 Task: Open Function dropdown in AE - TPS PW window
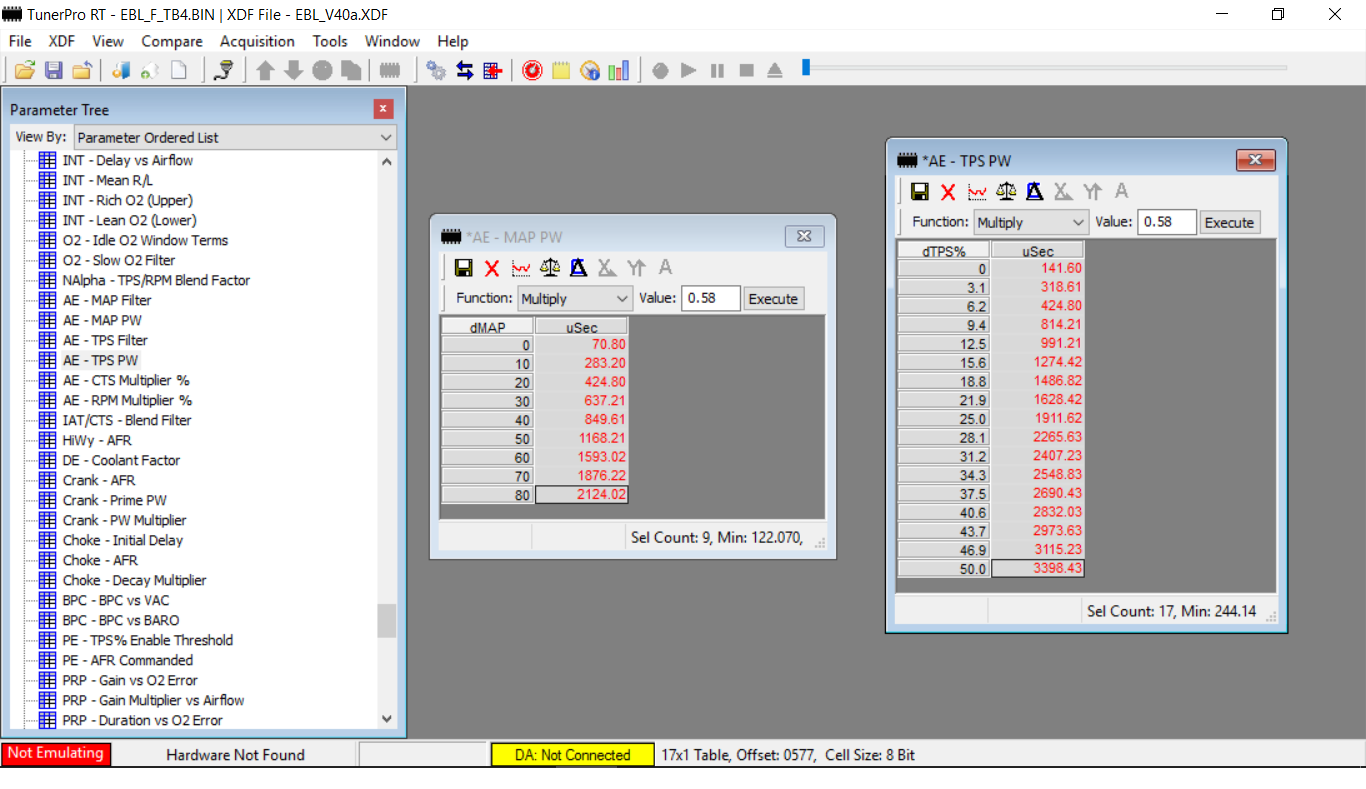tap(1030, 222)
